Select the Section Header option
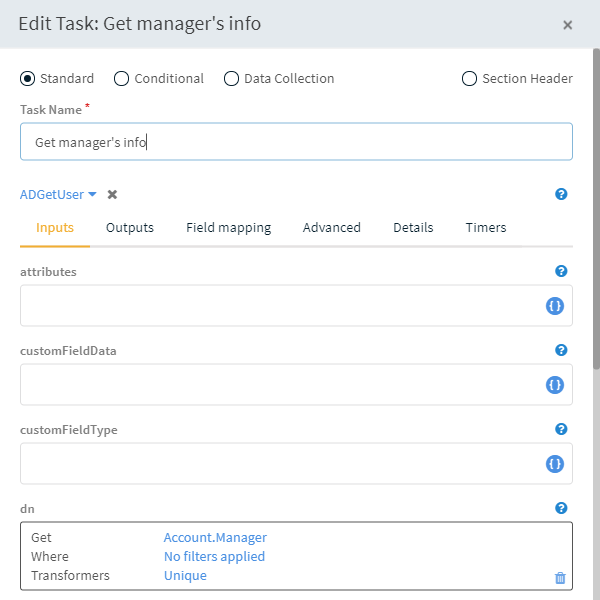600x600 pixels. pyautogui.click(x=469, y=79)
